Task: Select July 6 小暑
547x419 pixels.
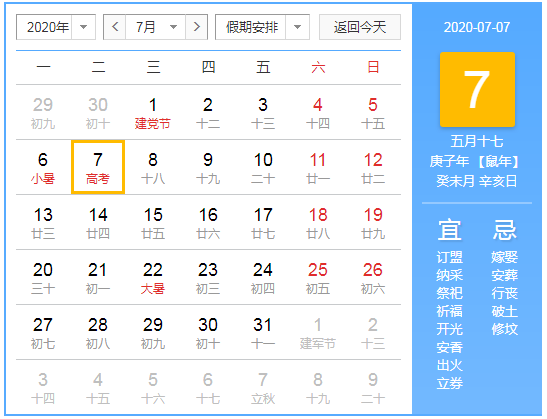Action: pos(43,168)
